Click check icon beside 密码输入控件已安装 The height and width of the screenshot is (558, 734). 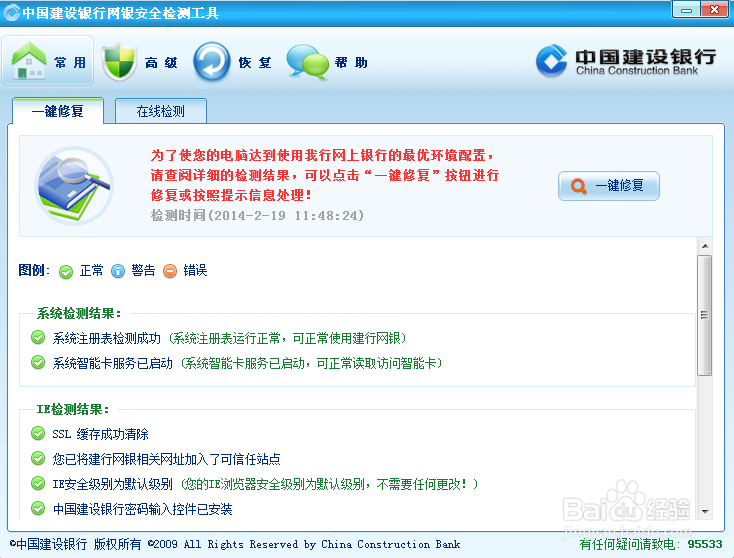coord(38,508)
